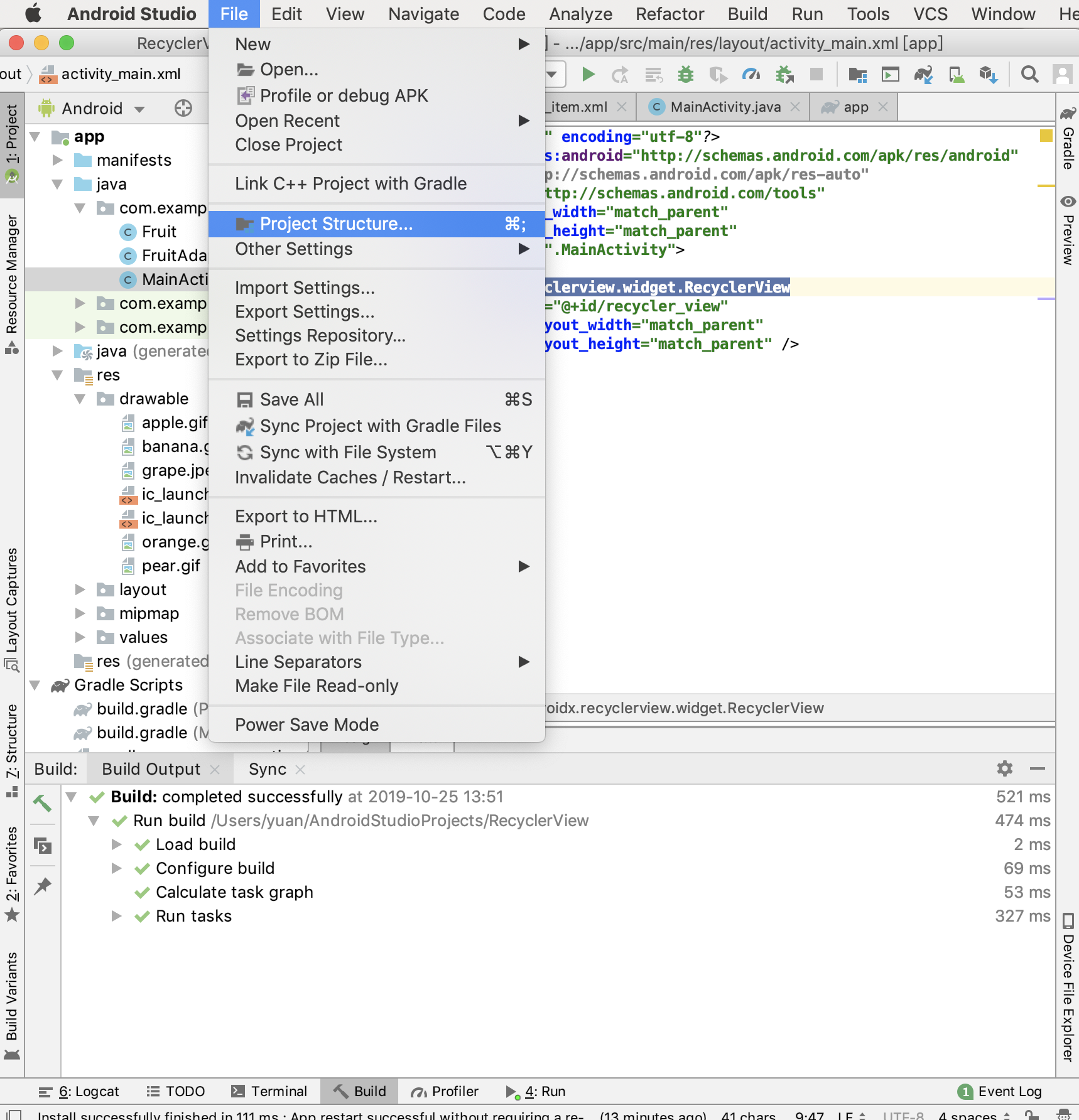Open the Apple menu
1079x1120 pixels.
(x=33, y=13)
